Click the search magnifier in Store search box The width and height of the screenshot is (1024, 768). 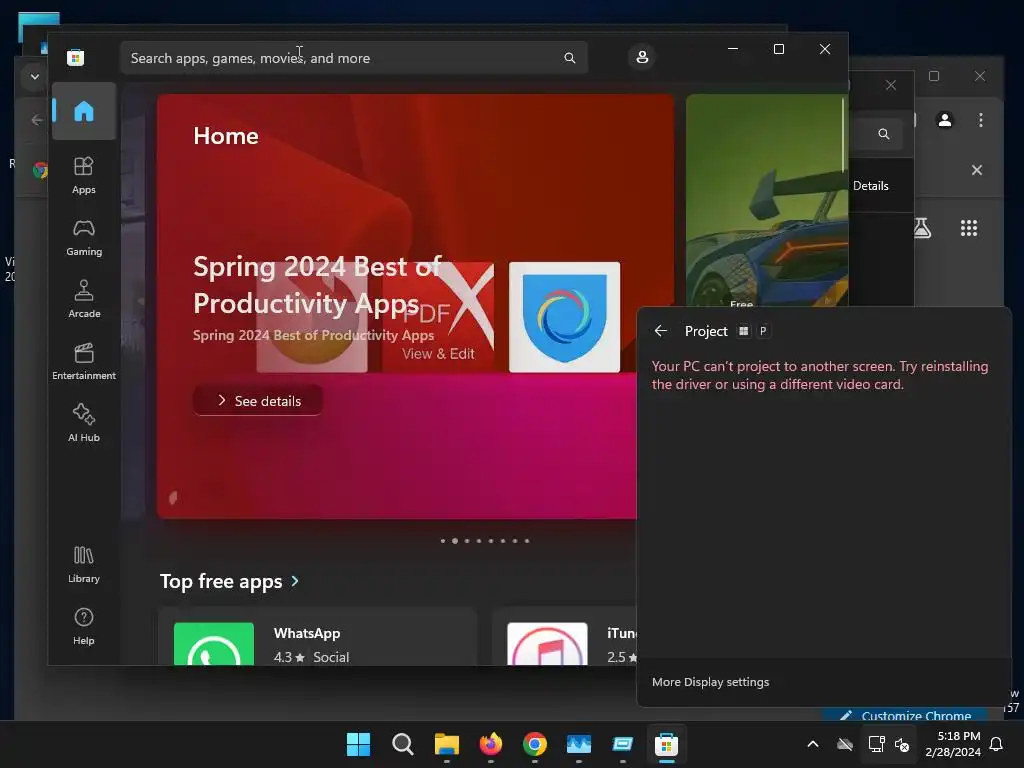569,58
